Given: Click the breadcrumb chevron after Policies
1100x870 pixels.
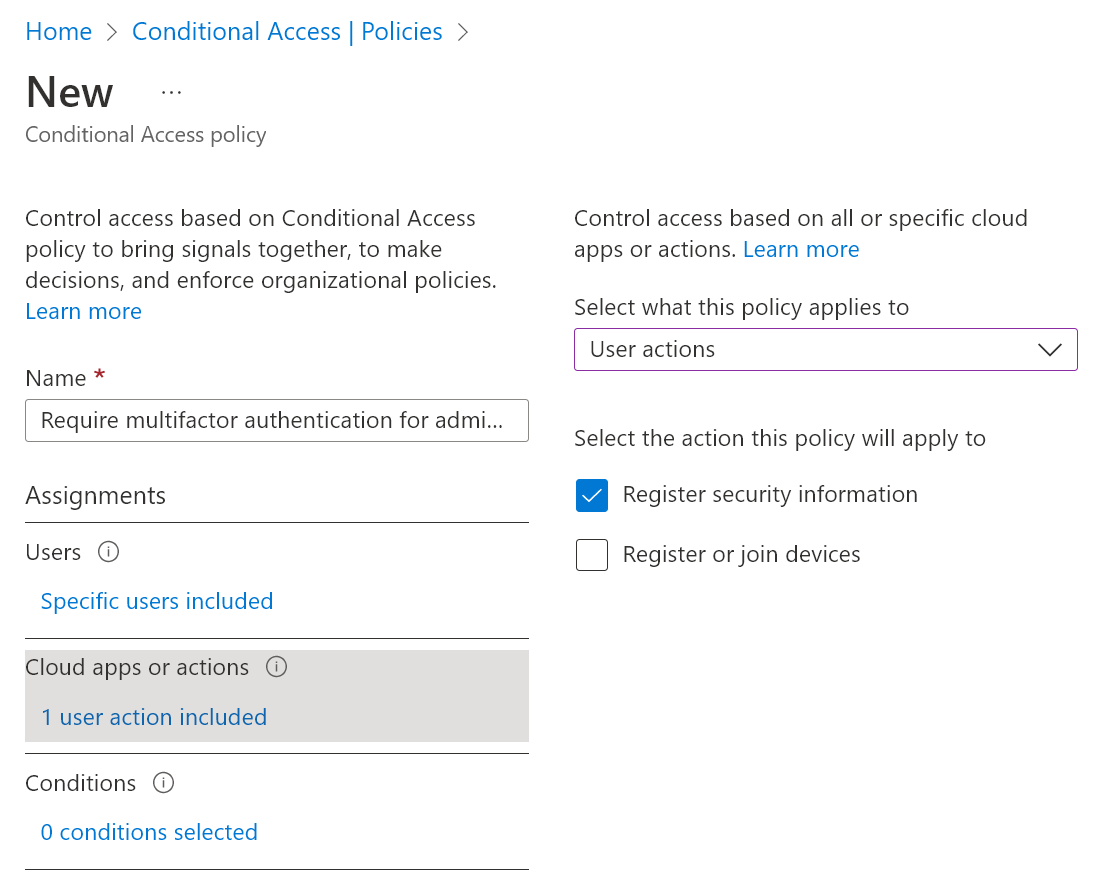Looking at the screenshot, I should (x=462, y=32).
